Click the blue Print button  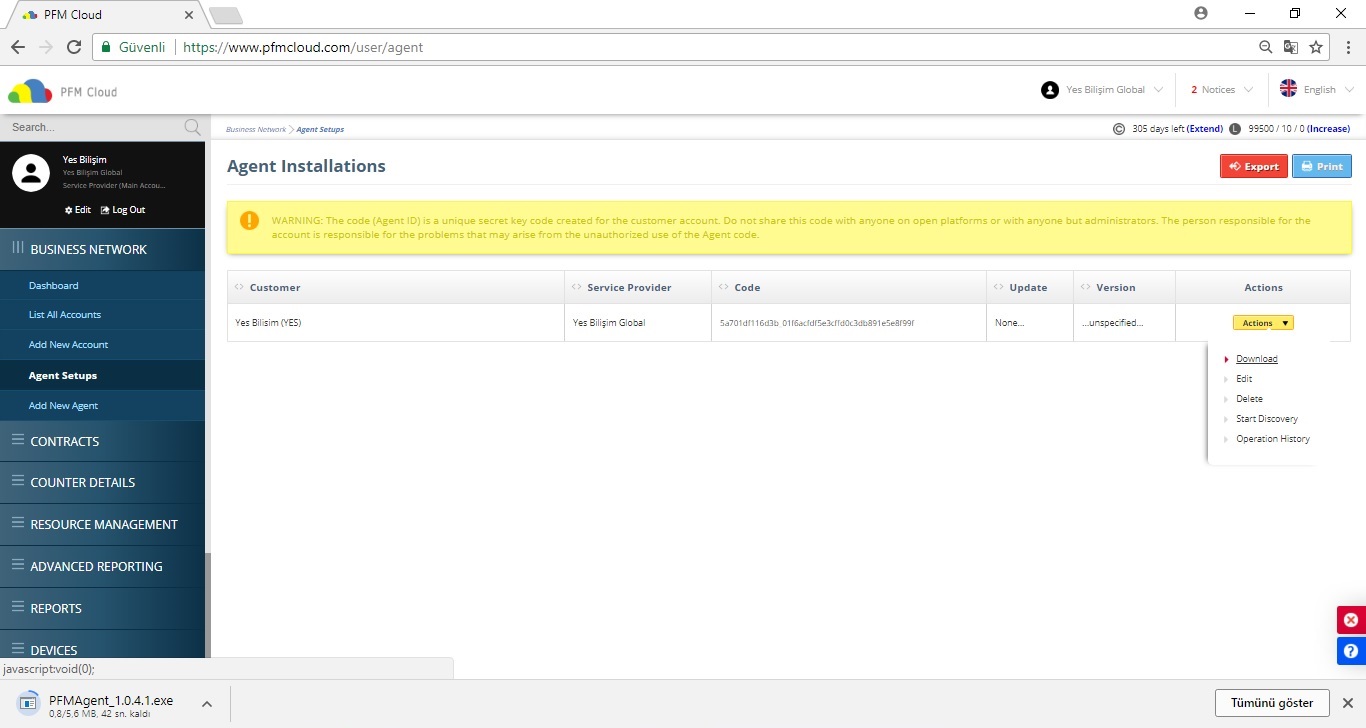[x=1322, y=166]
